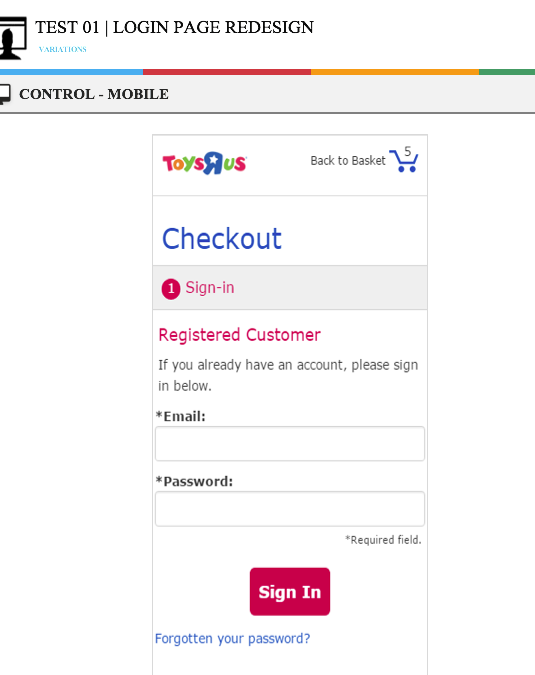Click the Registered Customer heading

pyautogui.click(x=239, y=335)
